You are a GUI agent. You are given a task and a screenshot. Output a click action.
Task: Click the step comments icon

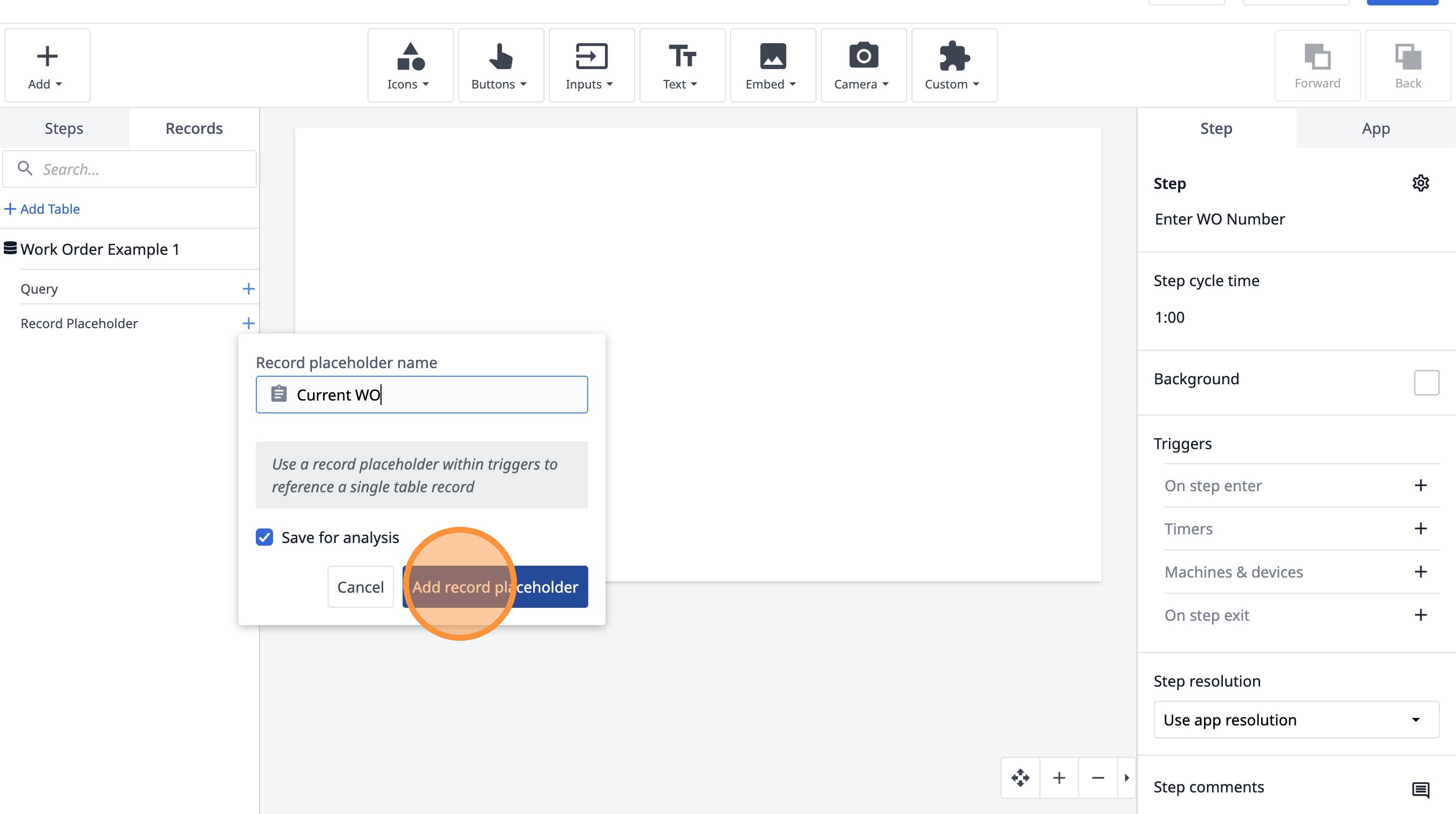tap(1420, 789)
